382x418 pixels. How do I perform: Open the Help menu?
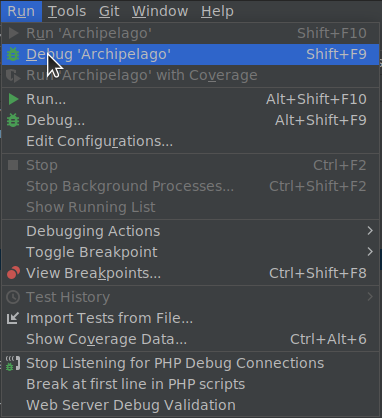click(217, 11)
